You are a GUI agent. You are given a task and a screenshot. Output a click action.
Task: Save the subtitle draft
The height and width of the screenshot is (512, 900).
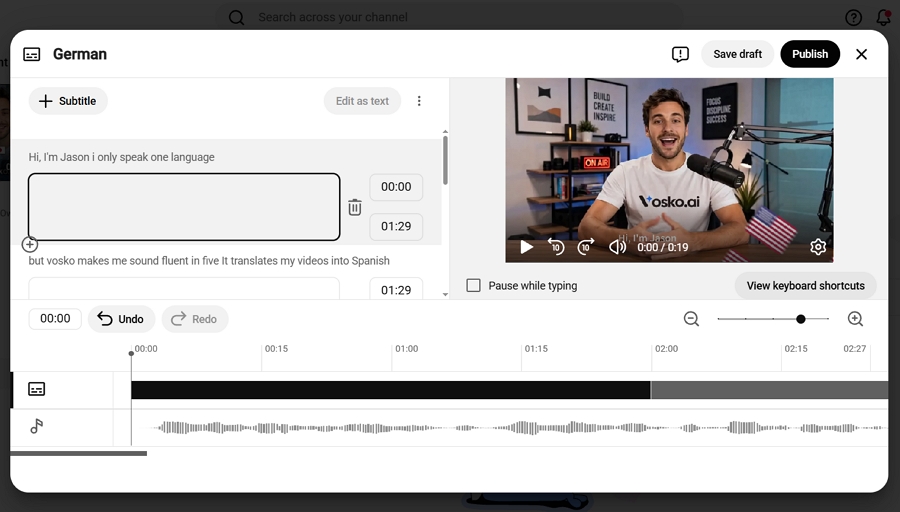tap(738, 54)
